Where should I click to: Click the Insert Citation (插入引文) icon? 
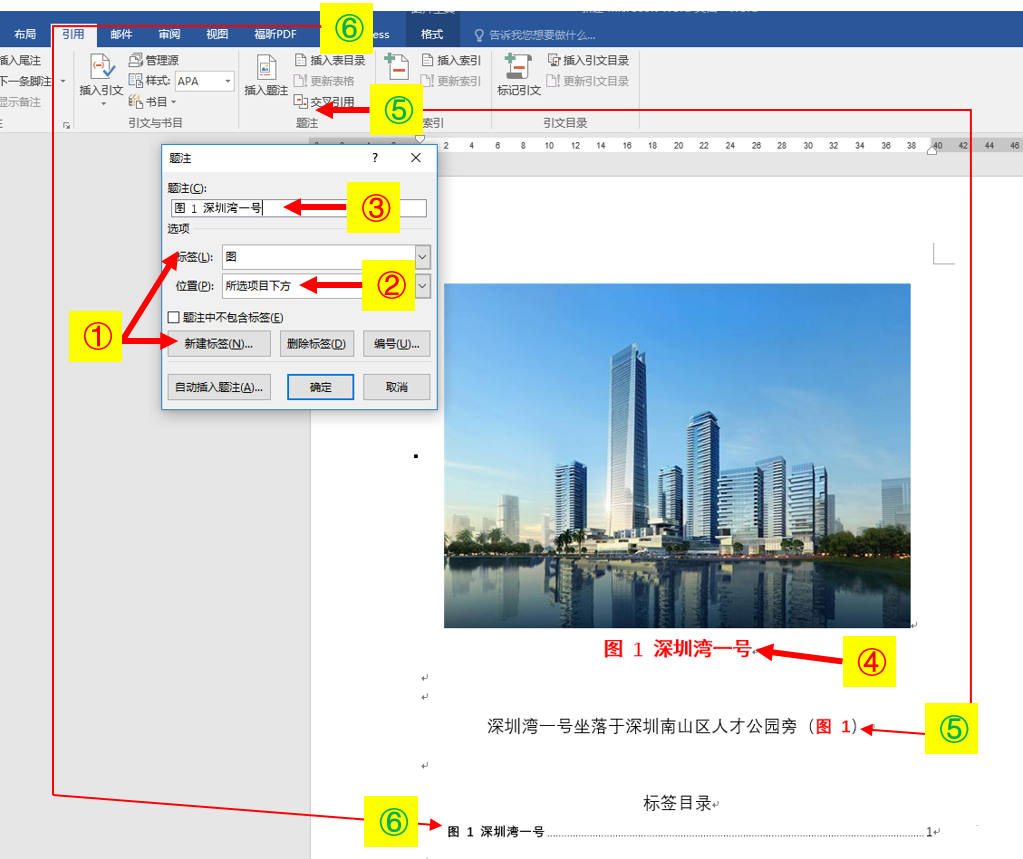[x=102, y=67]
